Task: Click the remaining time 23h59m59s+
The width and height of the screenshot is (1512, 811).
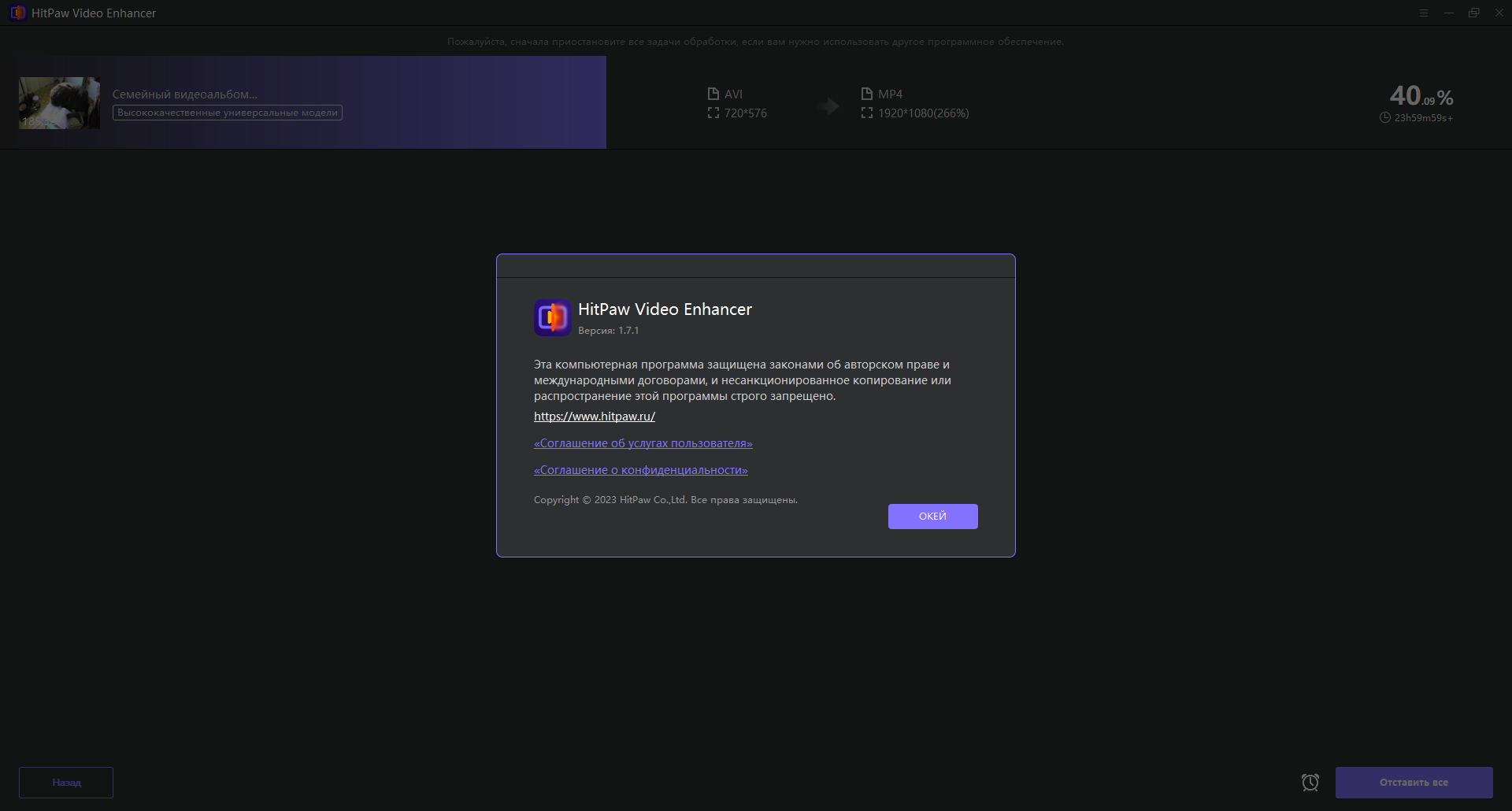Action: (1424, 118)
